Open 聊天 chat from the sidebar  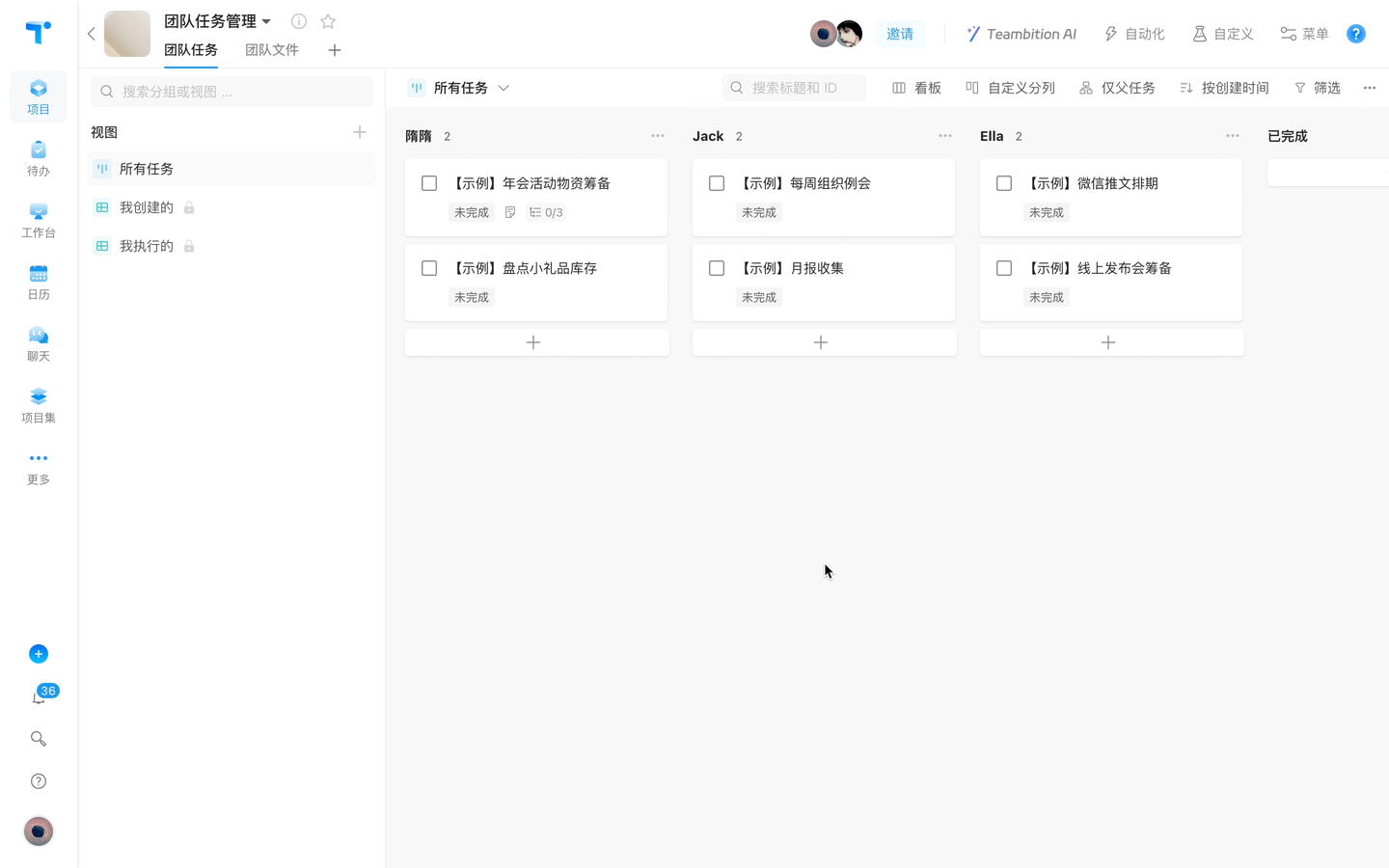tap(39, 343)
